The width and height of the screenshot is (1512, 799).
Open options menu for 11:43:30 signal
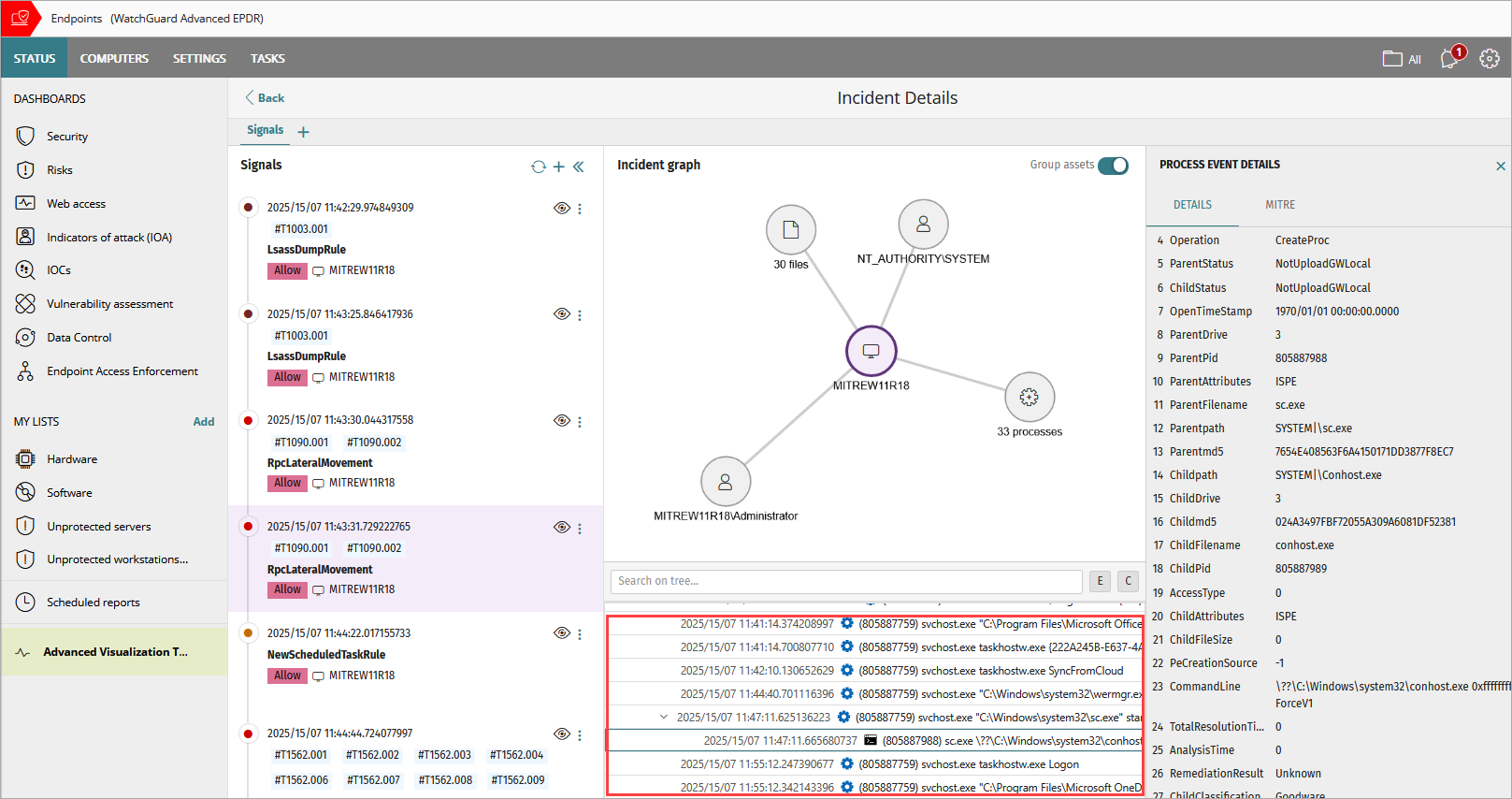click(x=580, y=422)
